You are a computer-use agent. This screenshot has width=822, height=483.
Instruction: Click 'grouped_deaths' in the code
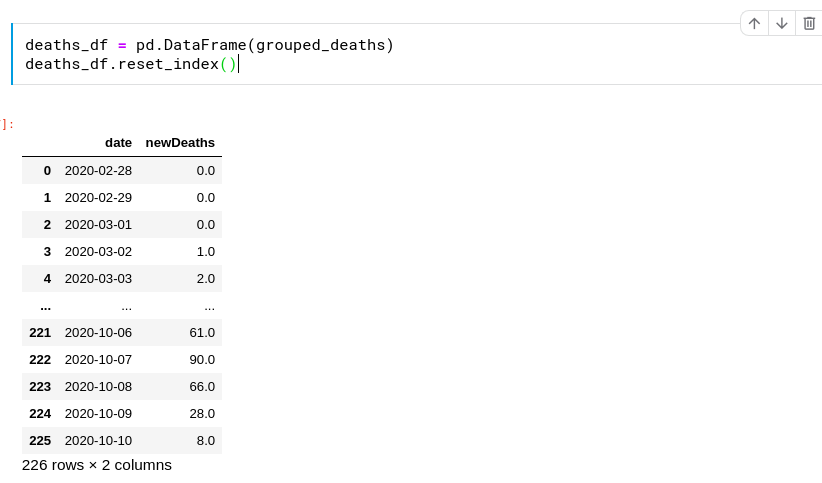(320, 45)
